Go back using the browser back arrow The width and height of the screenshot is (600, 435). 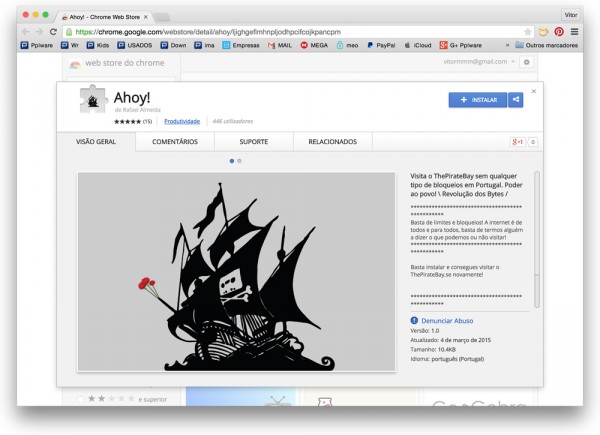coord(26,32)
